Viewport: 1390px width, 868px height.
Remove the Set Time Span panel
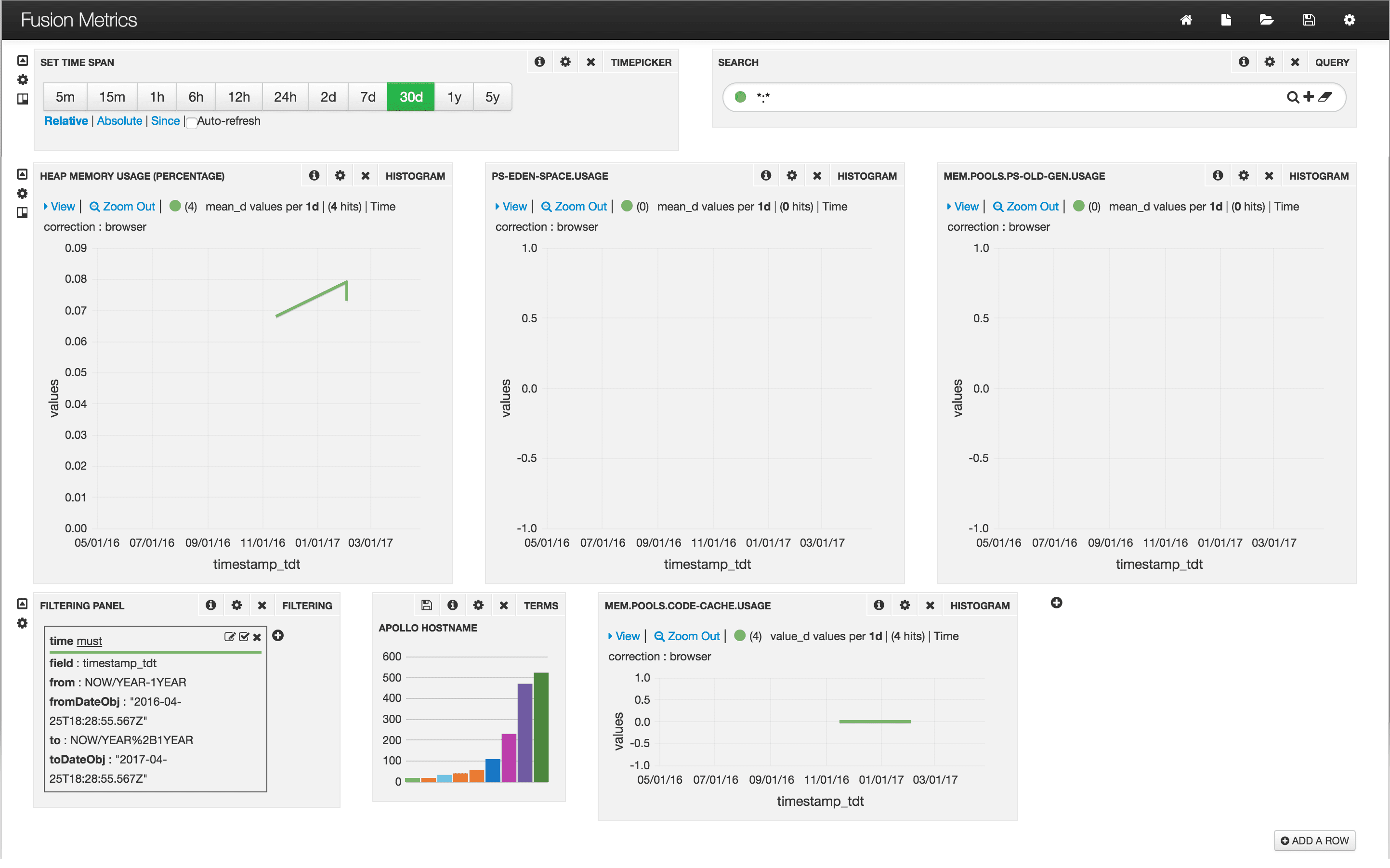pos(590,62)
